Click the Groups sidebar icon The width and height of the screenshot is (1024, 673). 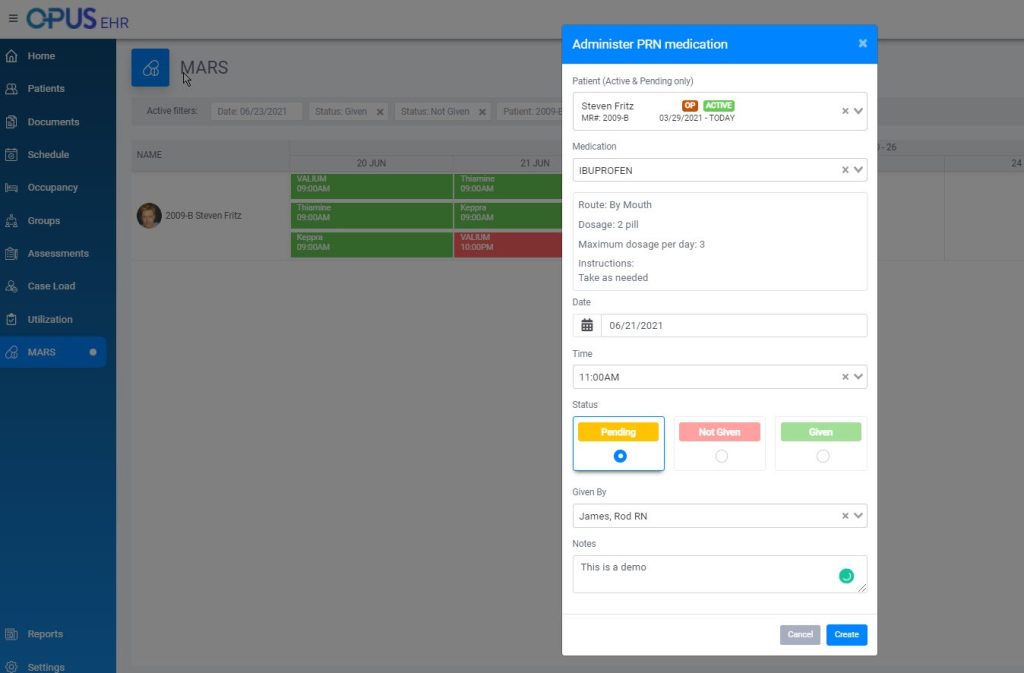click(11, 221)
